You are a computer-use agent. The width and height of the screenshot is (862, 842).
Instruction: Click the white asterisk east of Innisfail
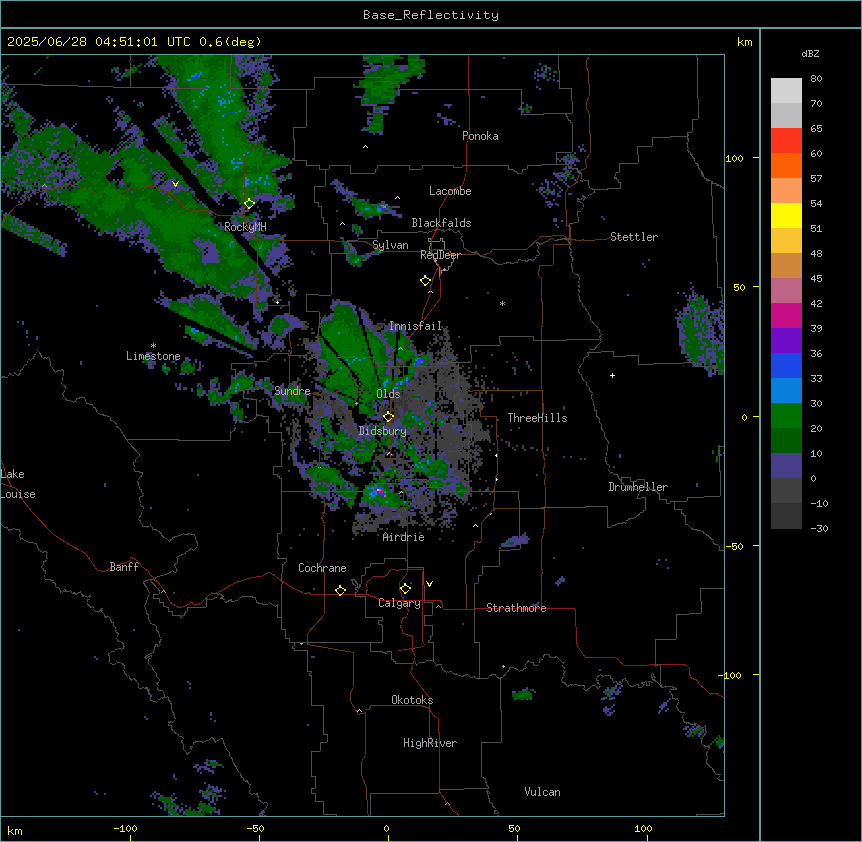click(502, 304)
